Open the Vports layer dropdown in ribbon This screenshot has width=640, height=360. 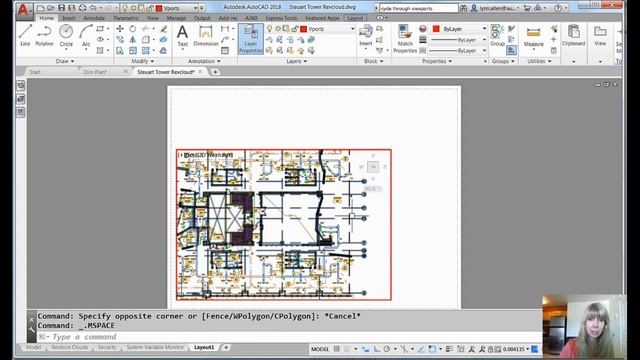pyautogui.click(x=353, y=29)
